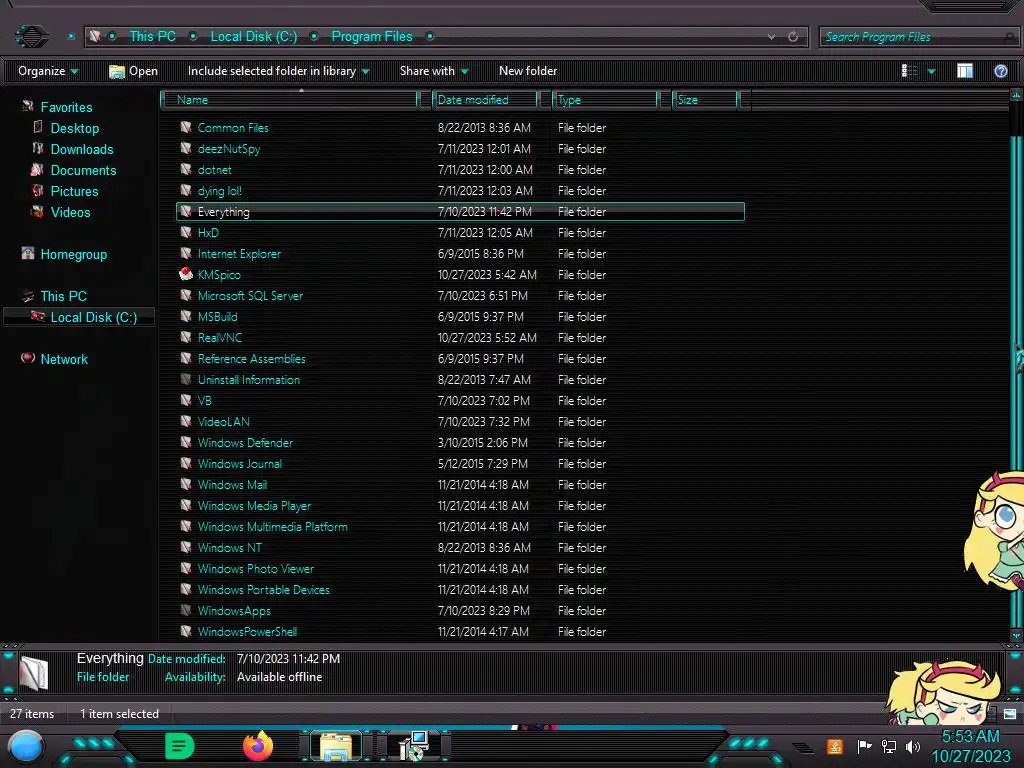Click the VideoLAN folder icon
Viewport: 1024px width, 768px height.
coord(185,421)
